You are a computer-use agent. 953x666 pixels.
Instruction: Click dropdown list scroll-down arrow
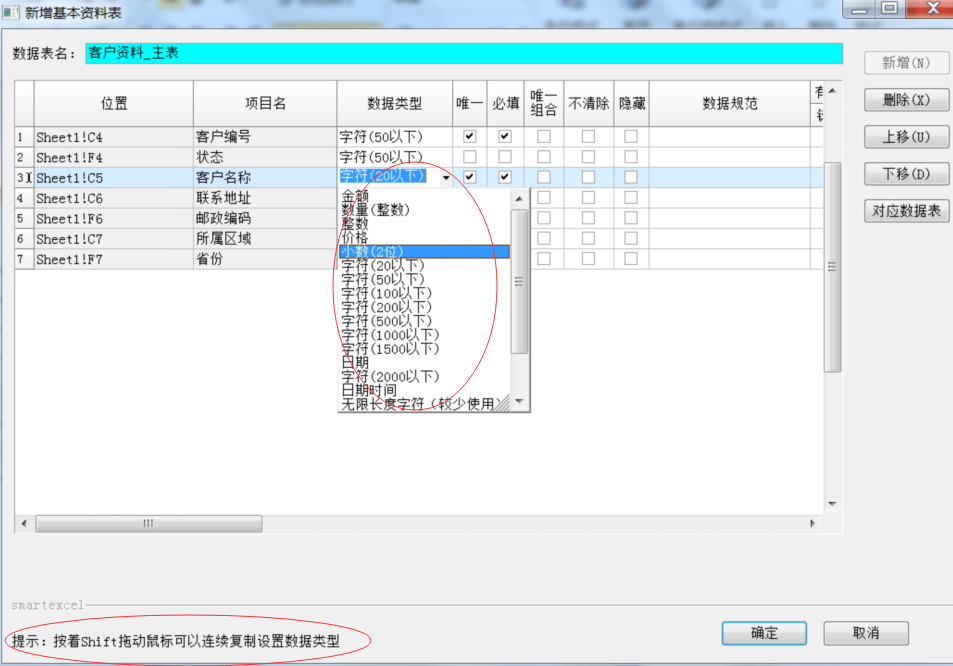(x=519, y=401)
